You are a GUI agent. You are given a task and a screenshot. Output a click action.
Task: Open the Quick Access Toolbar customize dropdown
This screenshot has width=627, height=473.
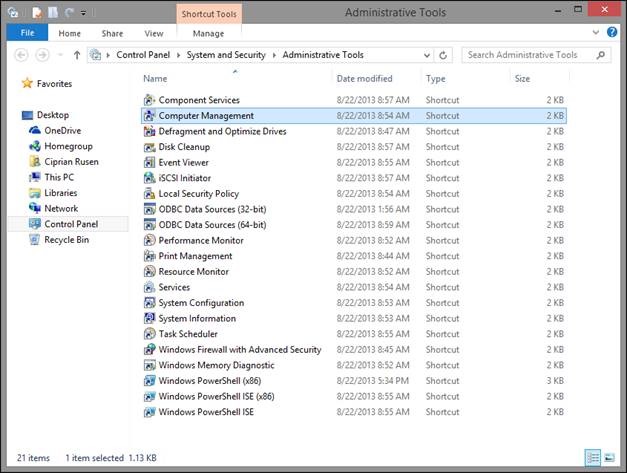[x=83, y=13]
